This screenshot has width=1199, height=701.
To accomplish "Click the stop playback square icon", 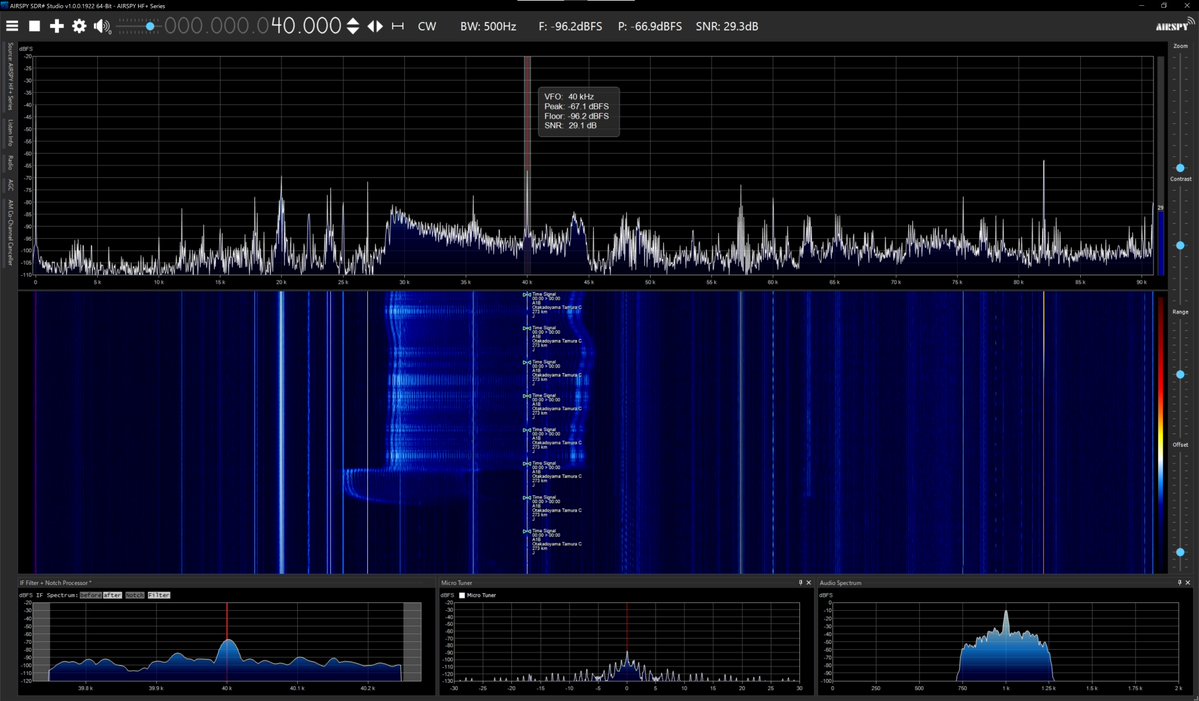I will click(x=34, y=26).
